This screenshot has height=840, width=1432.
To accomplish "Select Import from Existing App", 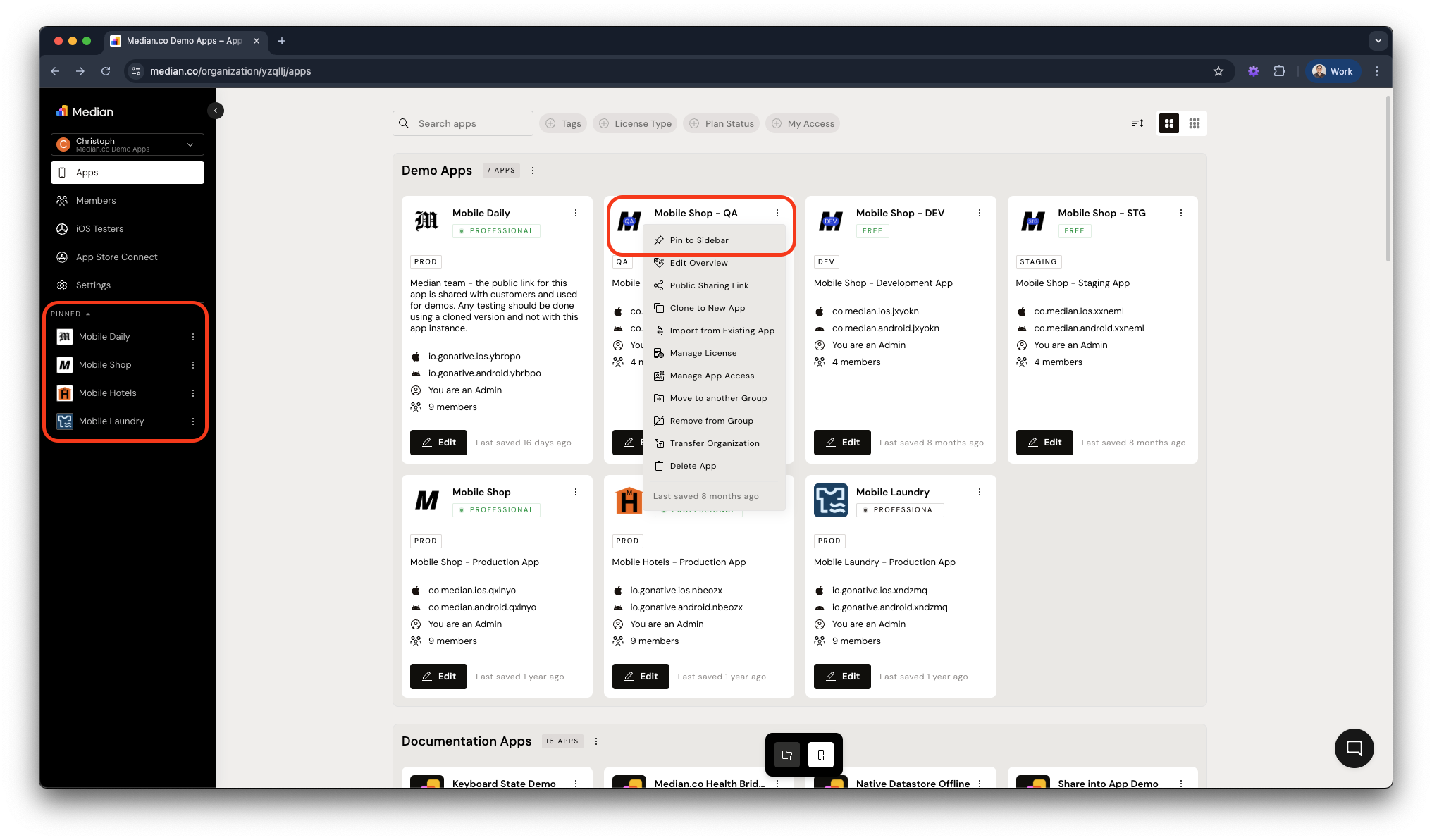I will tap(715, 331).
